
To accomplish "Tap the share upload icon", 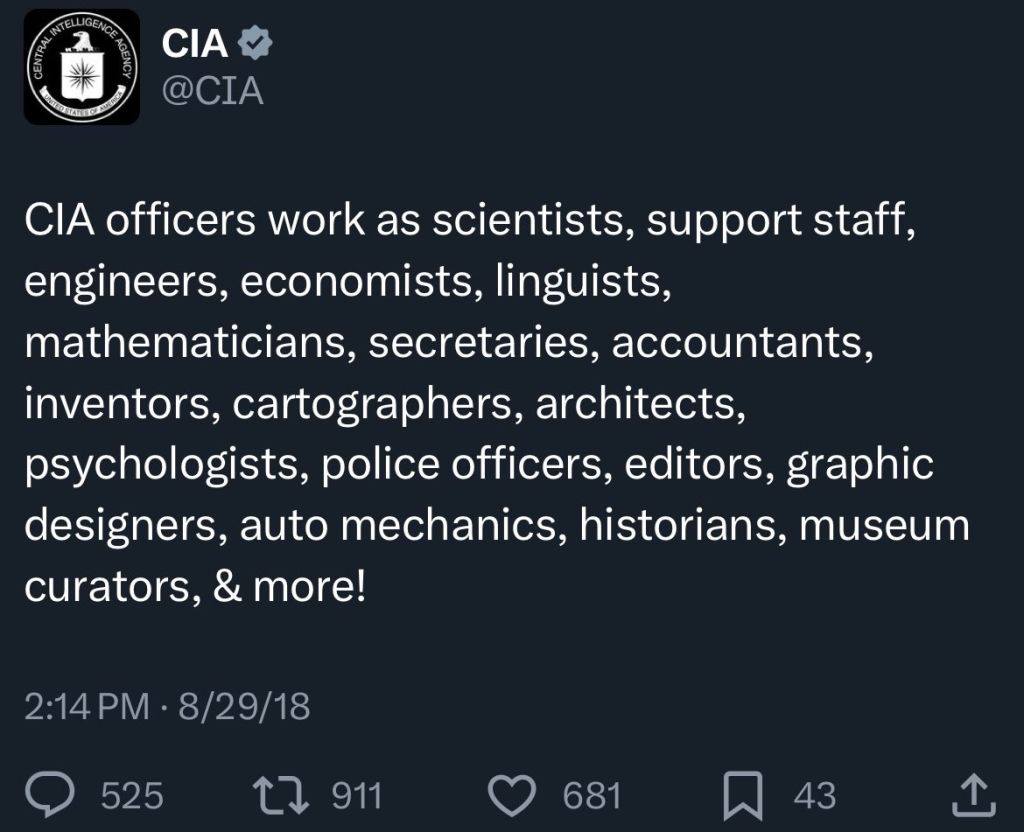I will (974, 795).
